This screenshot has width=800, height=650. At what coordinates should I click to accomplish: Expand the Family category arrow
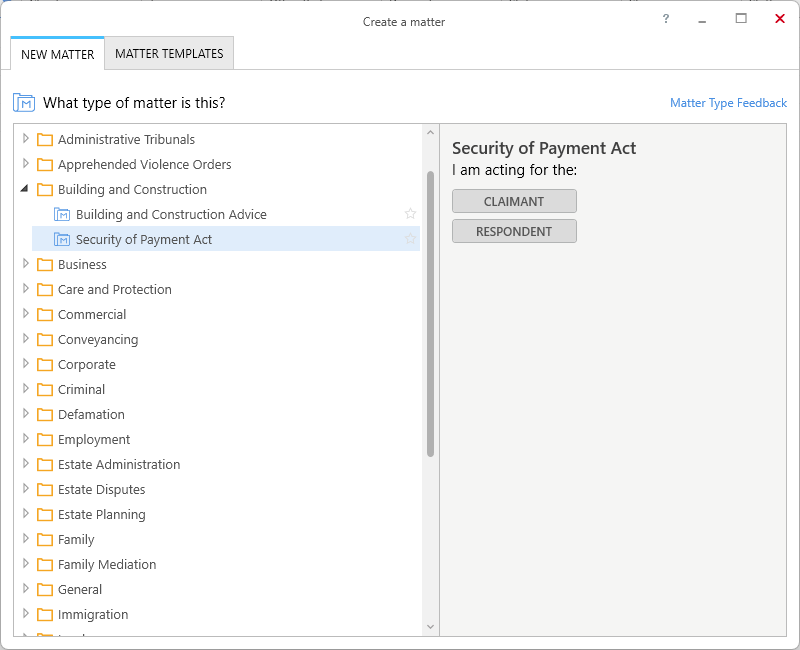point(26,538)
